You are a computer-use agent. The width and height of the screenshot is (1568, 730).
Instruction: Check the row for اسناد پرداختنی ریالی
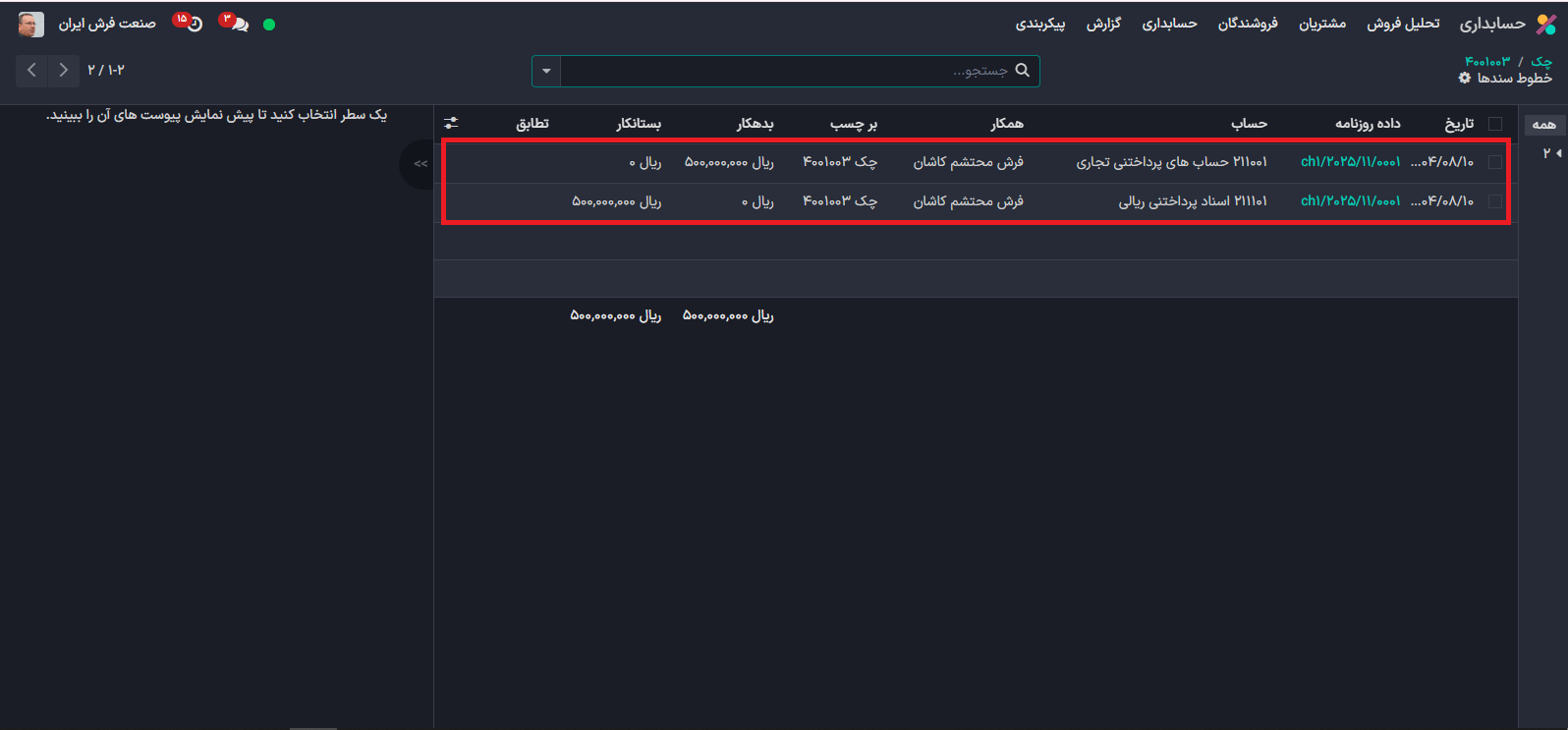coord(1495,201)
